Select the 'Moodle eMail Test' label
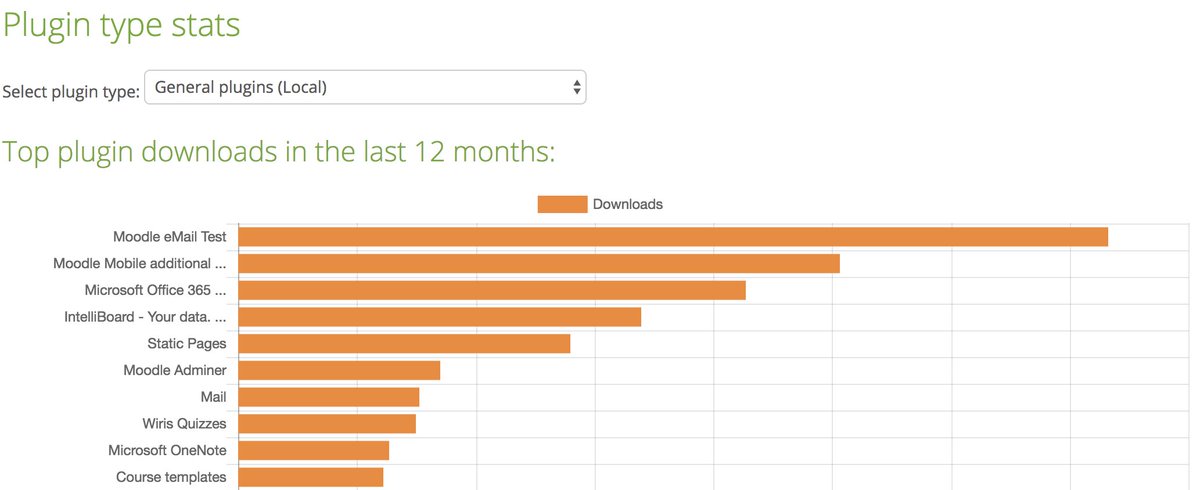The width and height of the screenshot is (1200, 490). tap(170, 237)
